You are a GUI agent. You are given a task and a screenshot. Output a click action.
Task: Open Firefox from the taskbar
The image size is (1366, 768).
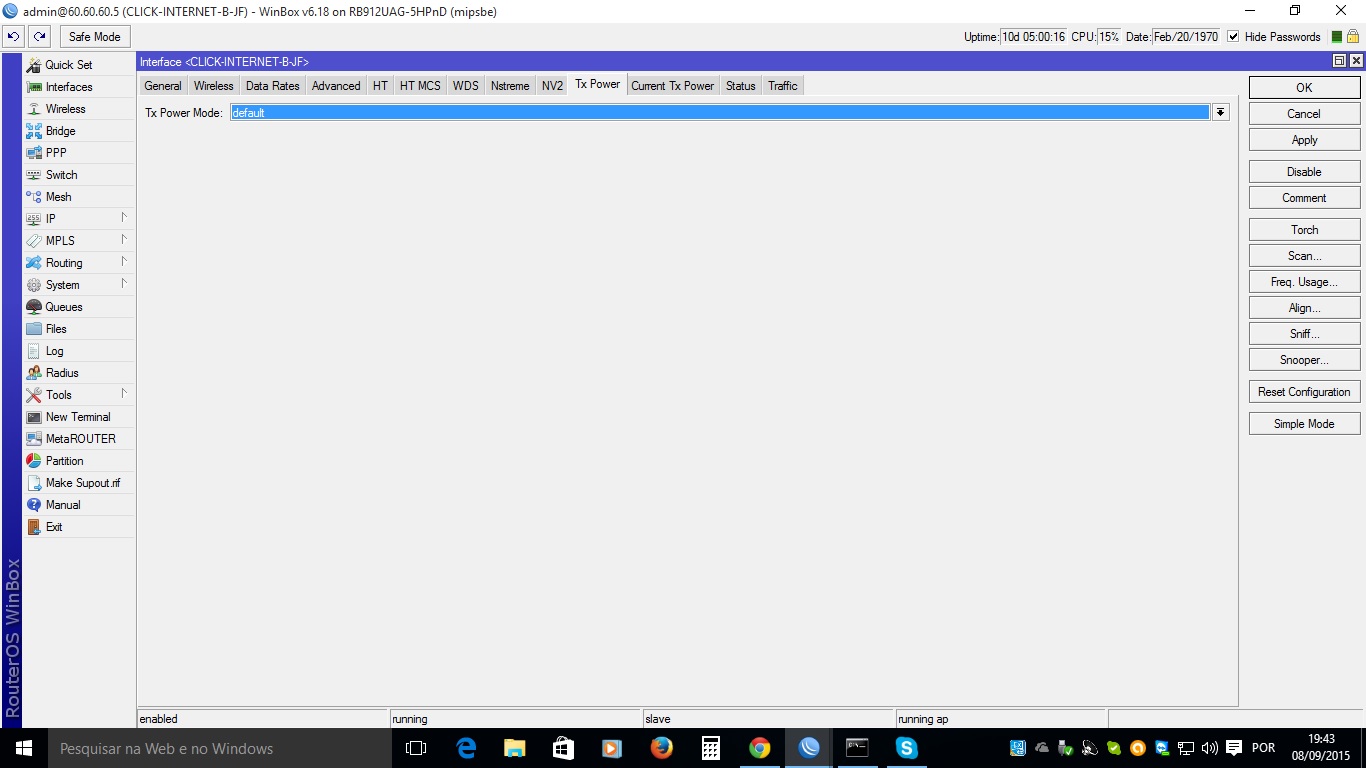(x=661, y=748)
